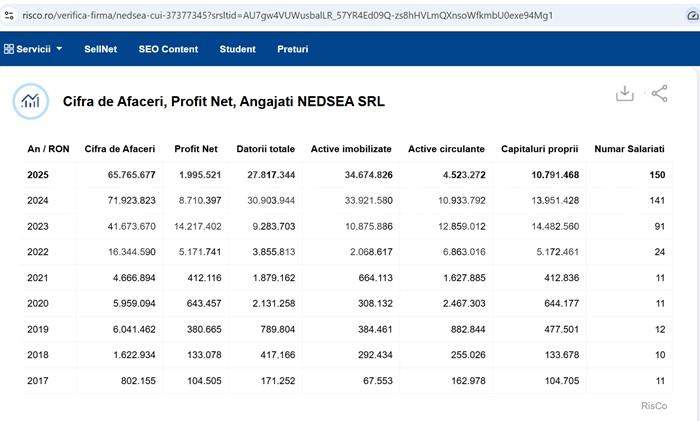Click the employee count 91

tap(660, 226)
